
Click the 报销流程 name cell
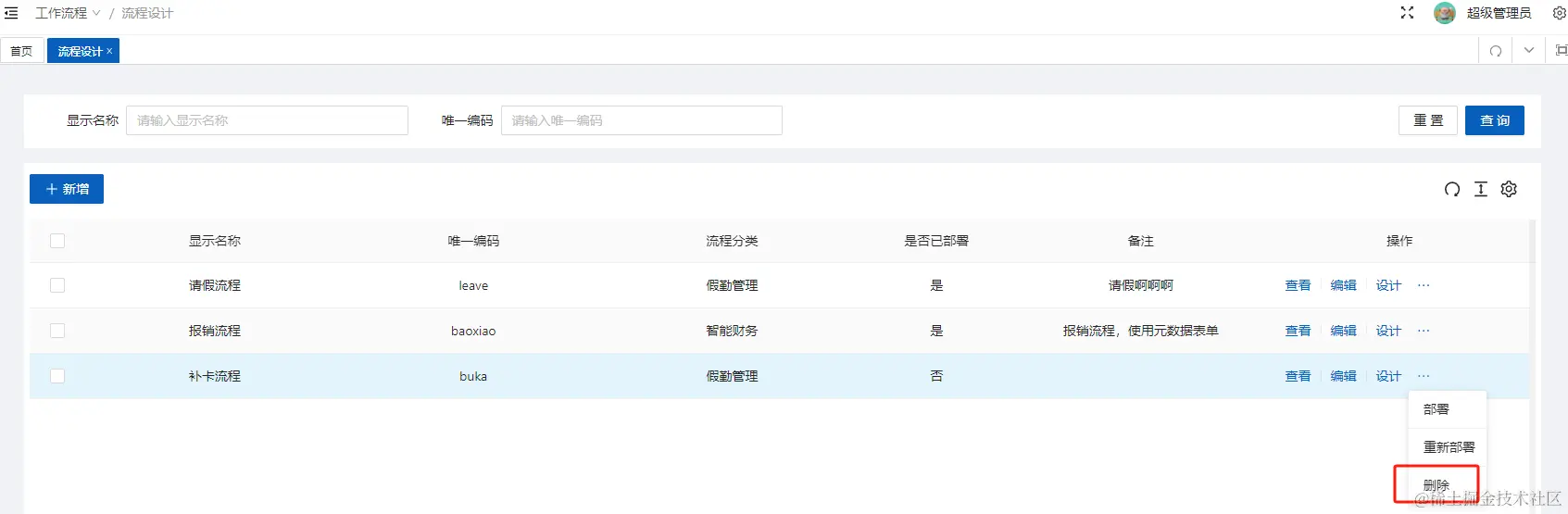[x=215, y=331]
